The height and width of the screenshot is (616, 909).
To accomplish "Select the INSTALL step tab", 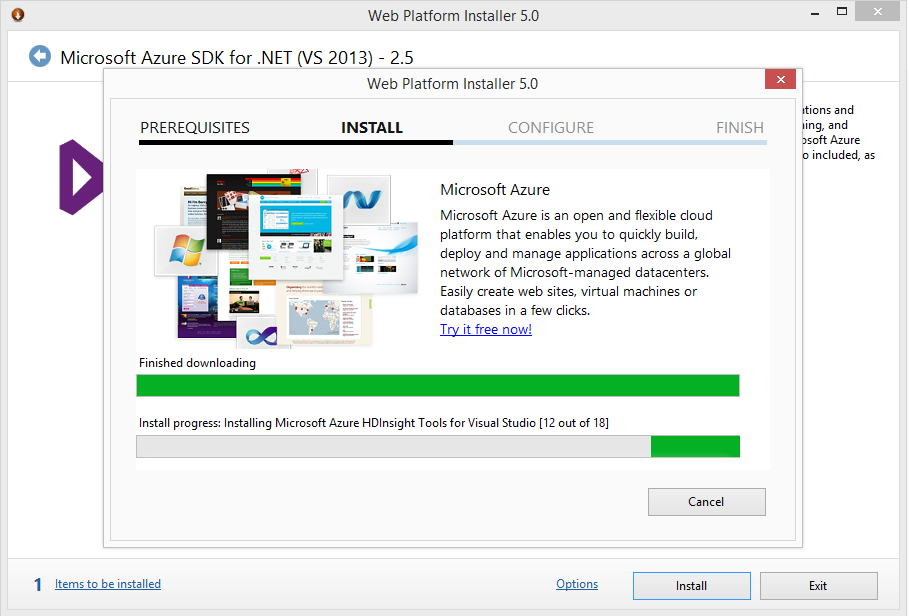I will click(x=372, y=127).
